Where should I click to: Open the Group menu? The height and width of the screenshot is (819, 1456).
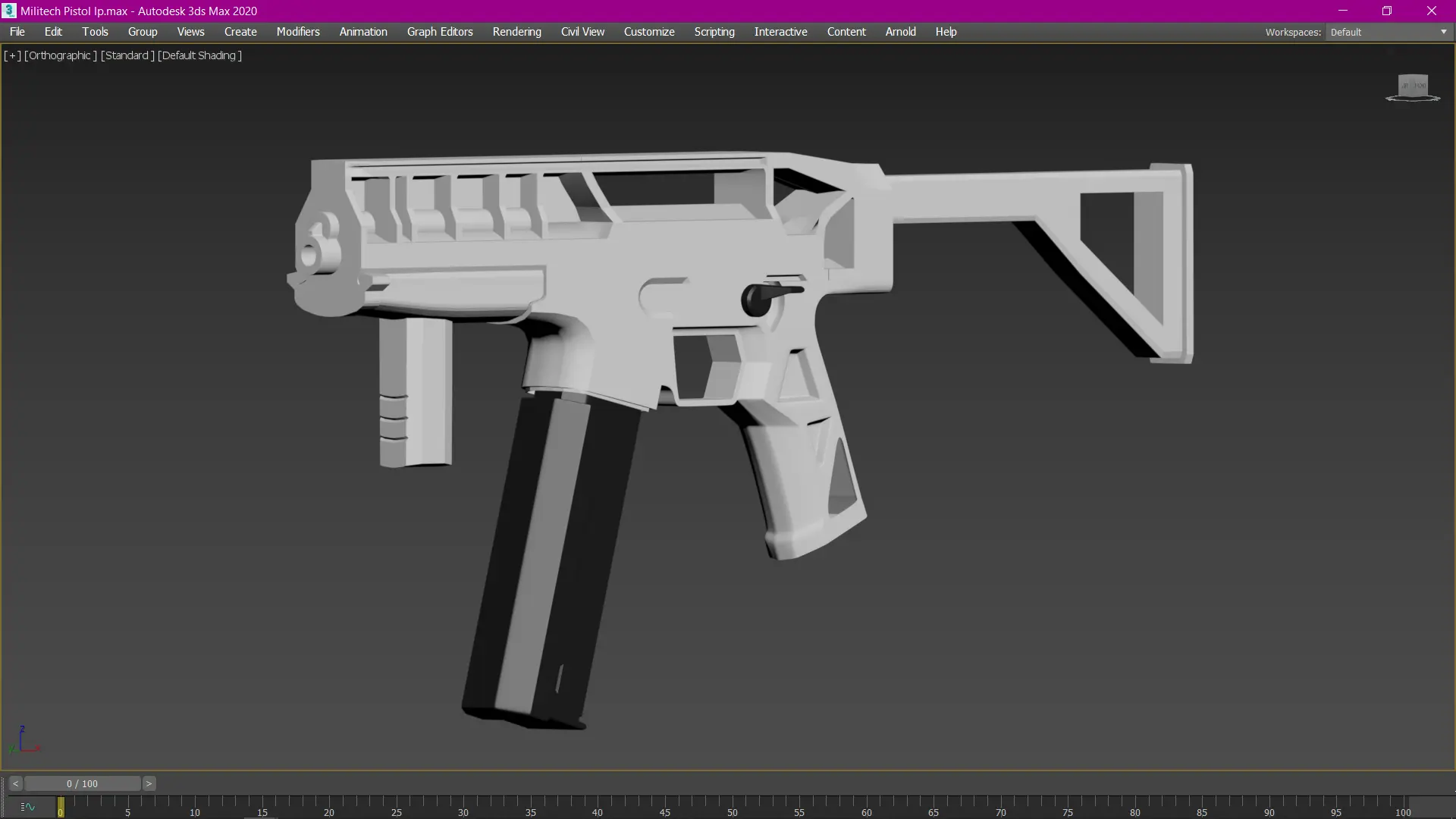[x=143, y=32]
